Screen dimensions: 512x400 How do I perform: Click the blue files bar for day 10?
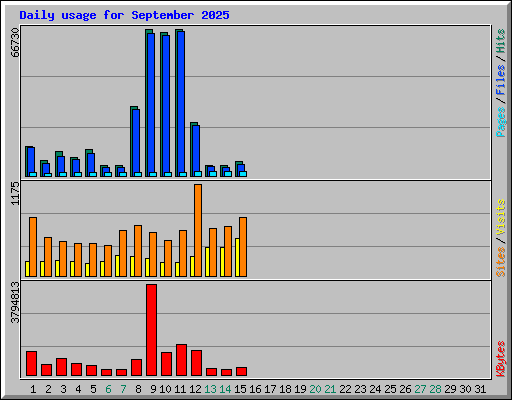click(166, 104)
